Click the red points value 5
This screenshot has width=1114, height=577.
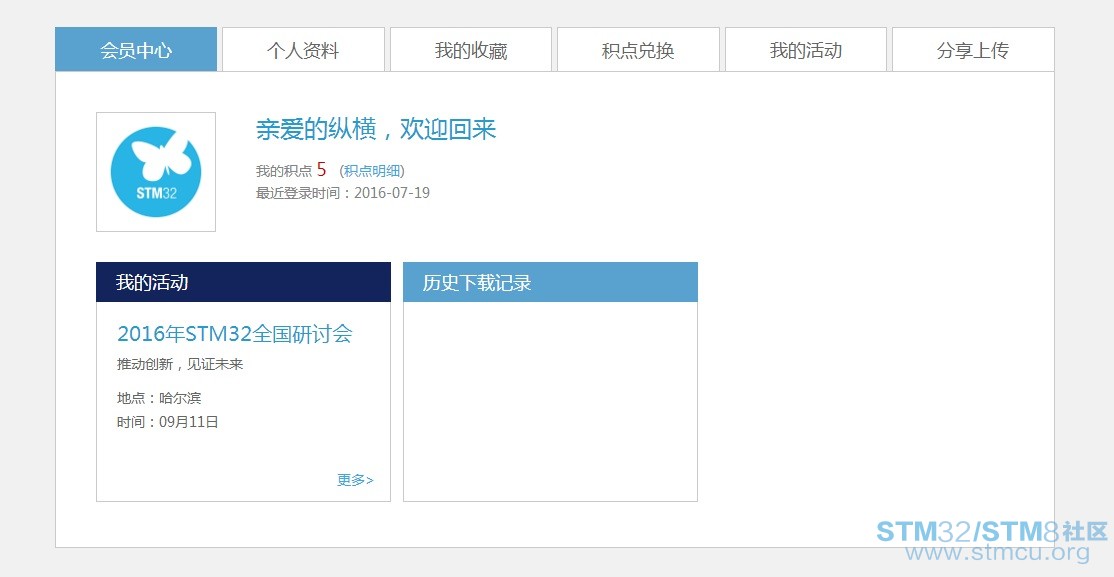coord(321,169)
